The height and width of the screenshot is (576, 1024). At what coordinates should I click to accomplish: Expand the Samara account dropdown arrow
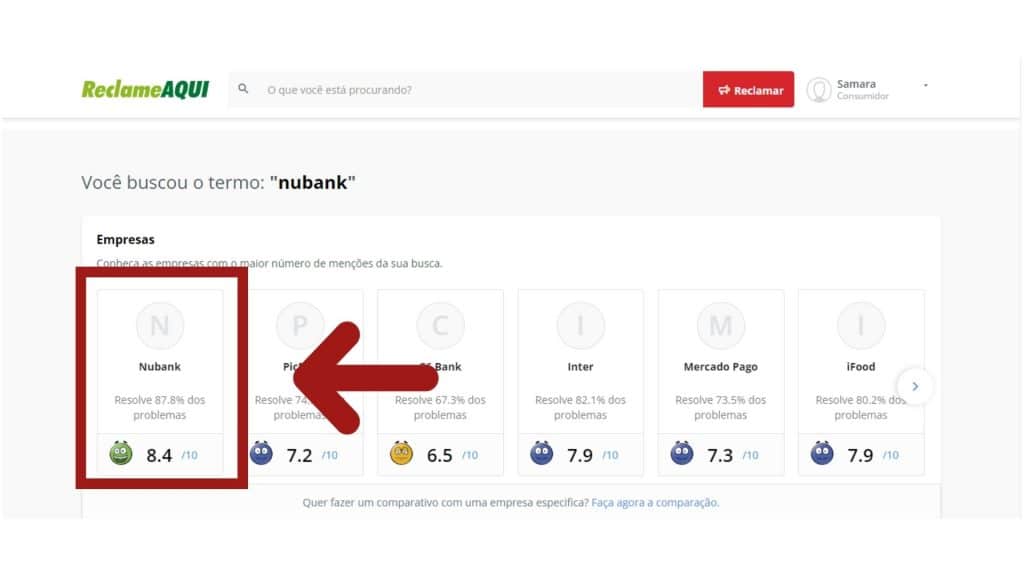[925, 85]
